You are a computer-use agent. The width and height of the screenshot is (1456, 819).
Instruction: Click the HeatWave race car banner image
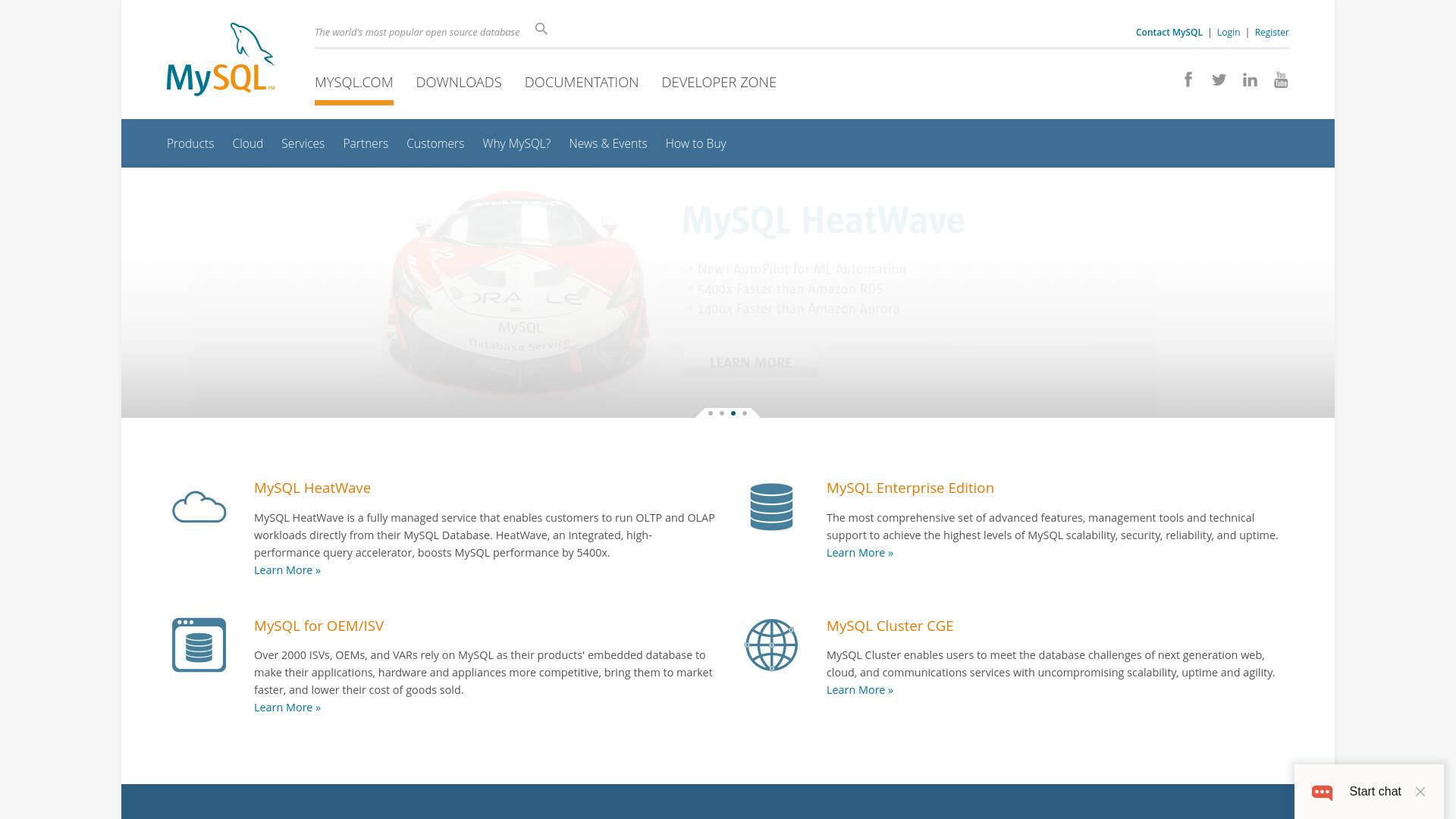tap(518, 293)
